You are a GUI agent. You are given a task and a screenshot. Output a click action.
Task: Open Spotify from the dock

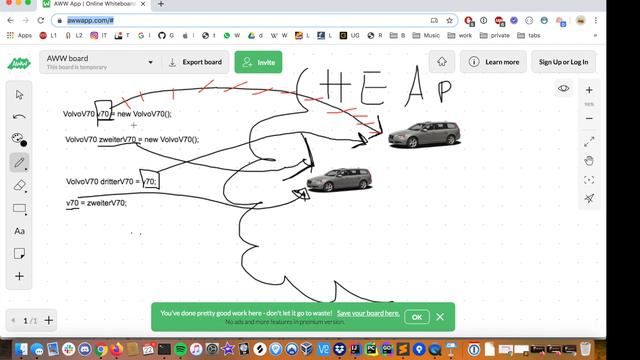tap(180, 349)
